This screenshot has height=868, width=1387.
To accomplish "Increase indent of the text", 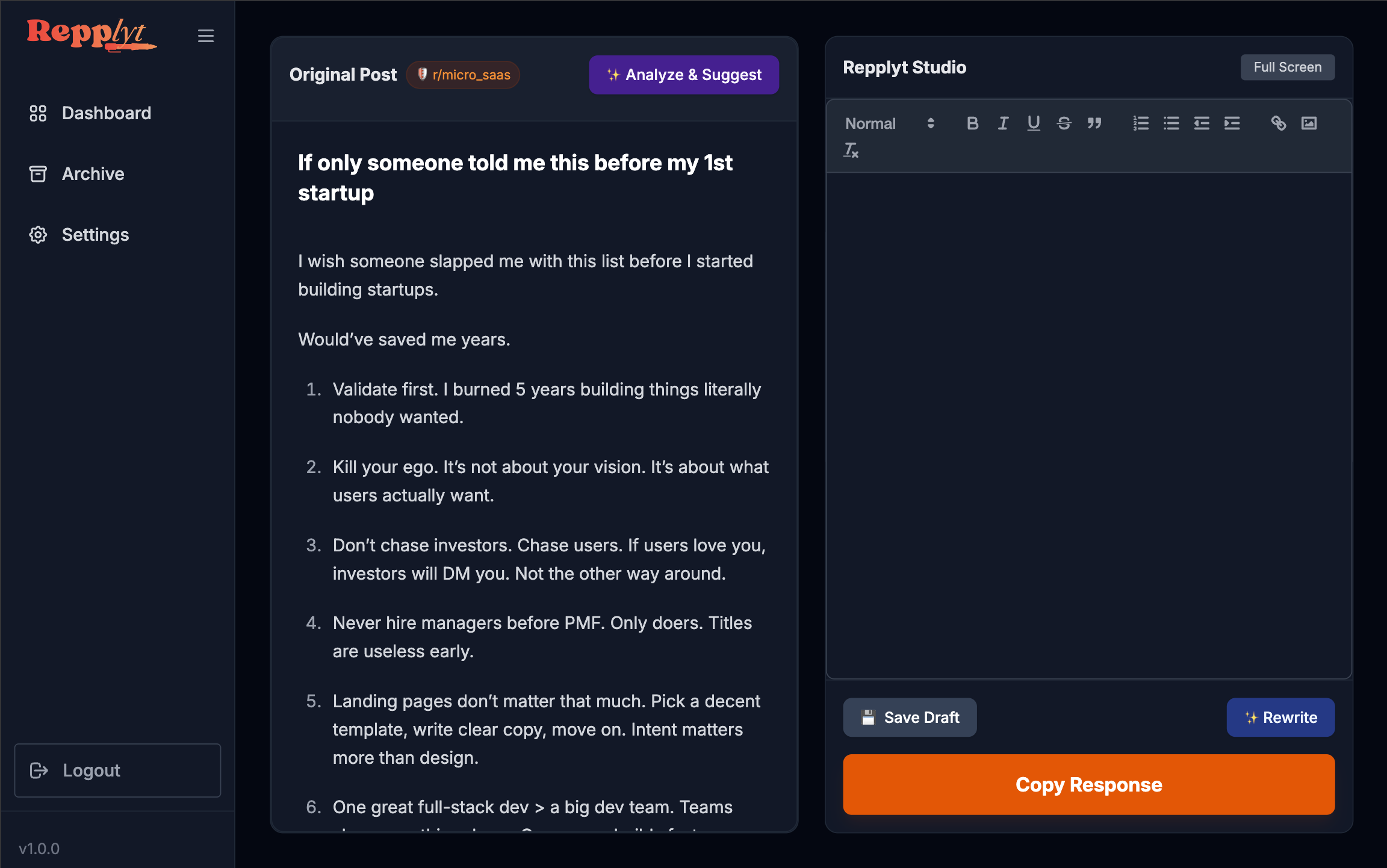I will tap(1232, 123).
